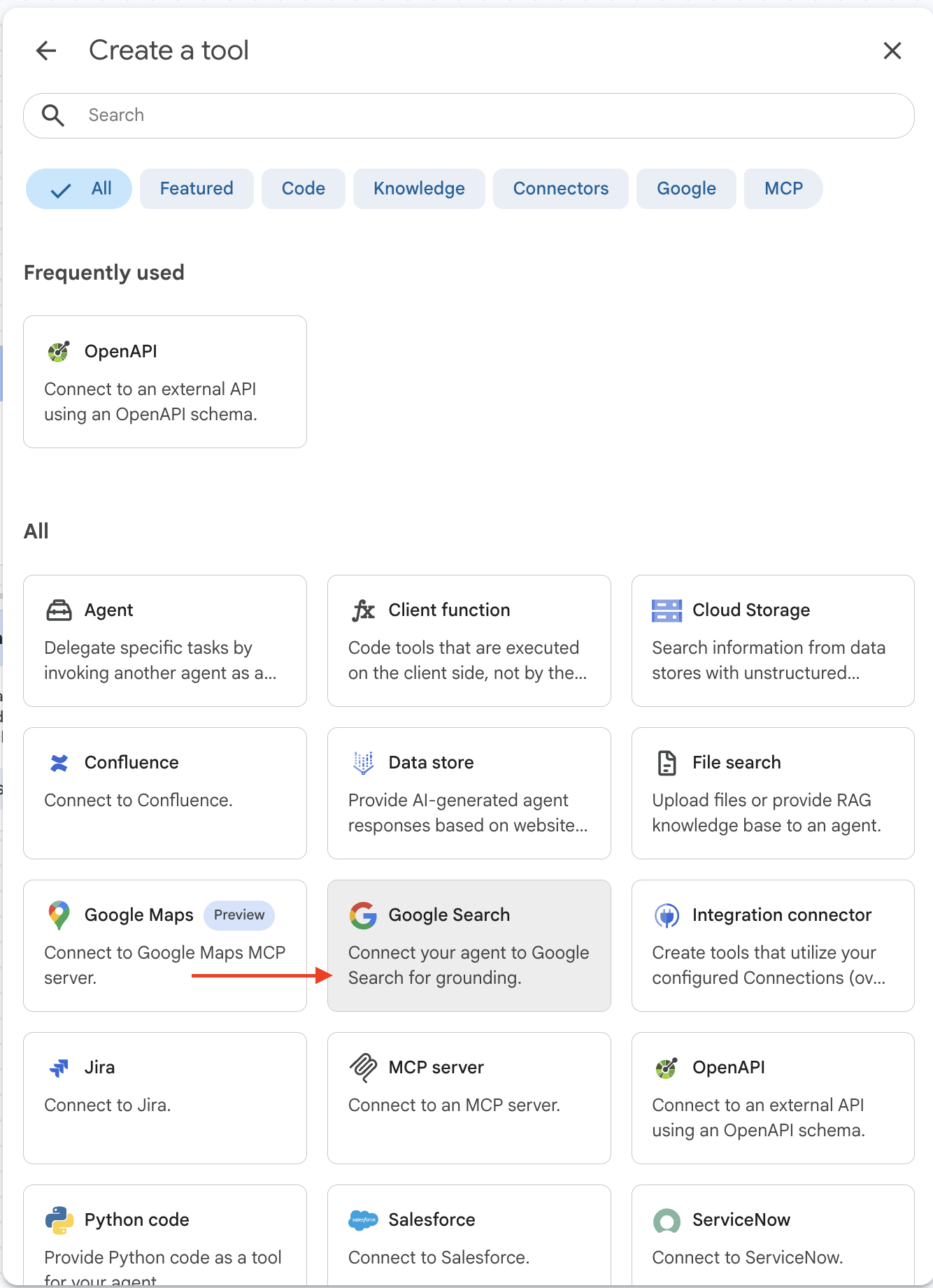The height and width of the screenshot is (1288, 933).
Task: Click the Salesforce cloud icon
Action: click(363, 1220)
